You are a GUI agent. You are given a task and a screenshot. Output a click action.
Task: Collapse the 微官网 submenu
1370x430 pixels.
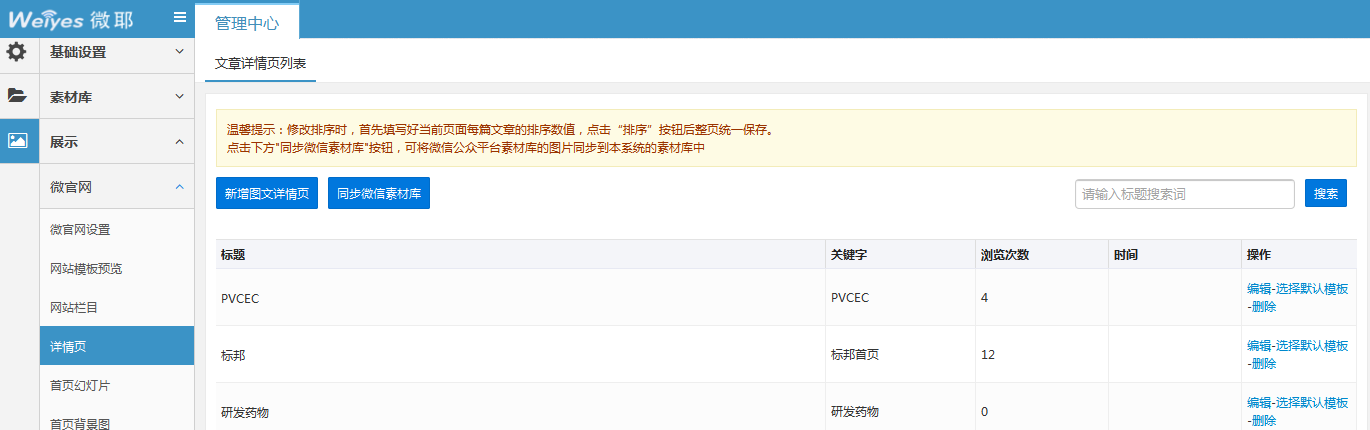pyautogui.click(x=116, y=187)
